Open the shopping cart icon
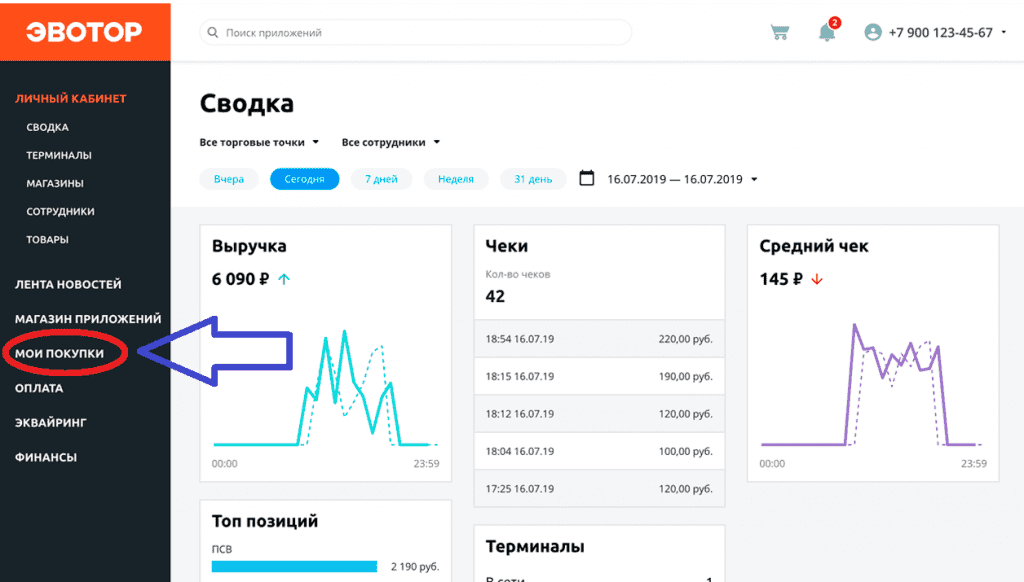 coord(780,33)
